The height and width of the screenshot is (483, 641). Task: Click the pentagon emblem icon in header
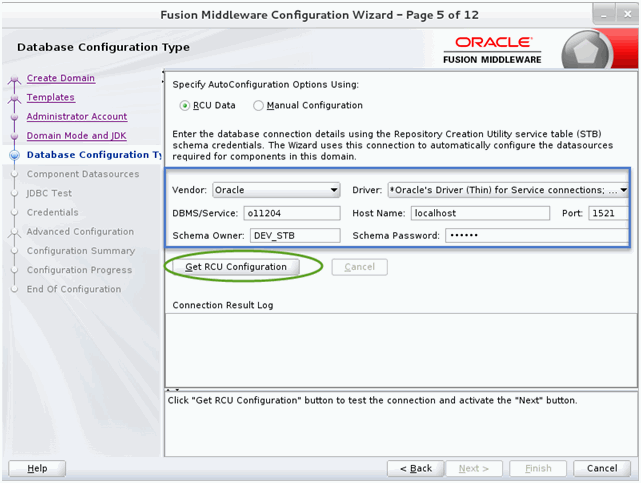[586, 52]
